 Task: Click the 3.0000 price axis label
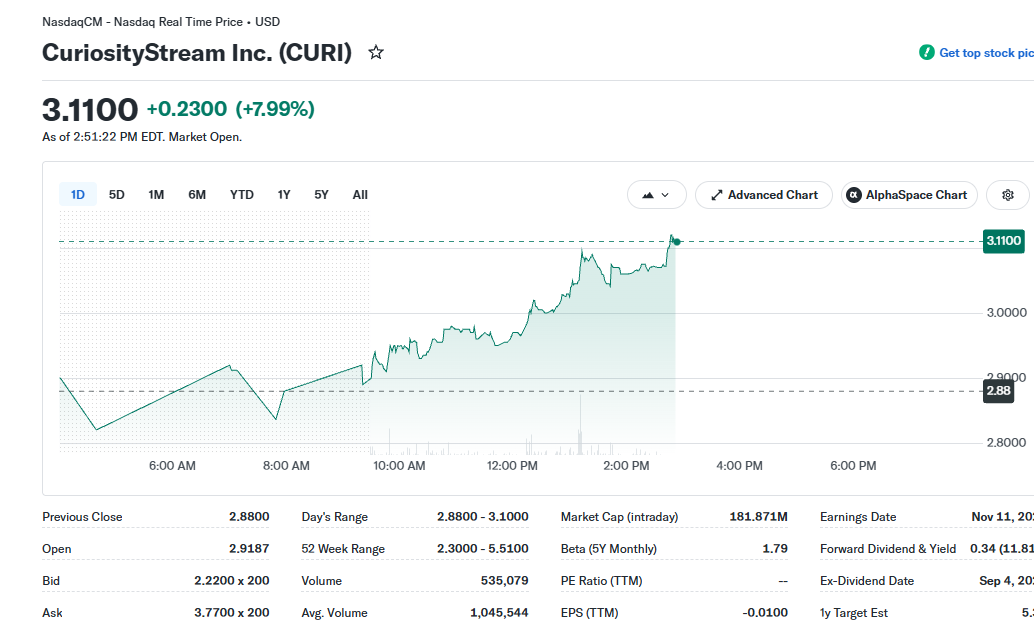click(1006, 313)
